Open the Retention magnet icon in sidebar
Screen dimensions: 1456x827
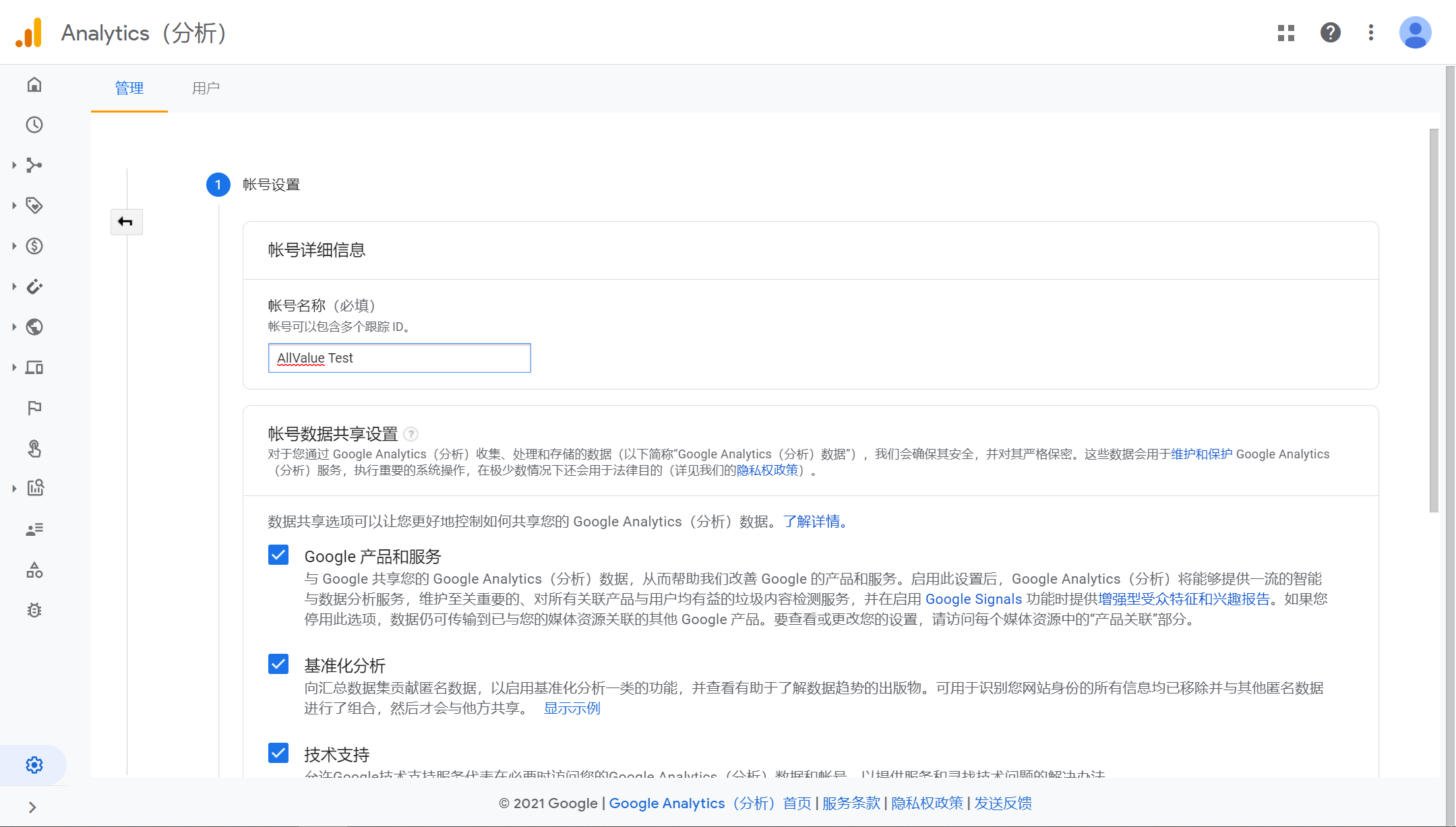pos(34,286)
